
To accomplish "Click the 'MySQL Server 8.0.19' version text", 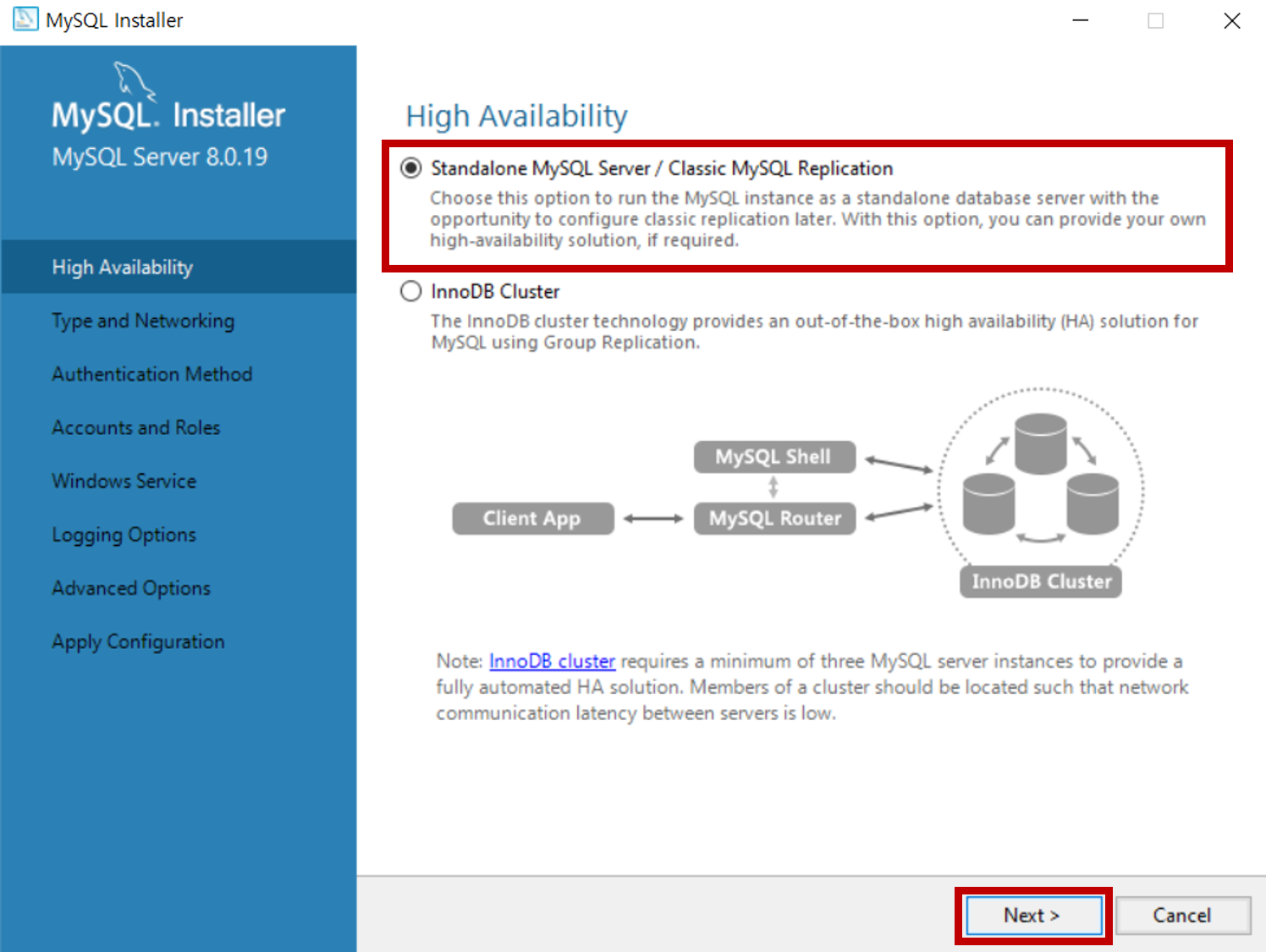I will click(x=160, y=157).
